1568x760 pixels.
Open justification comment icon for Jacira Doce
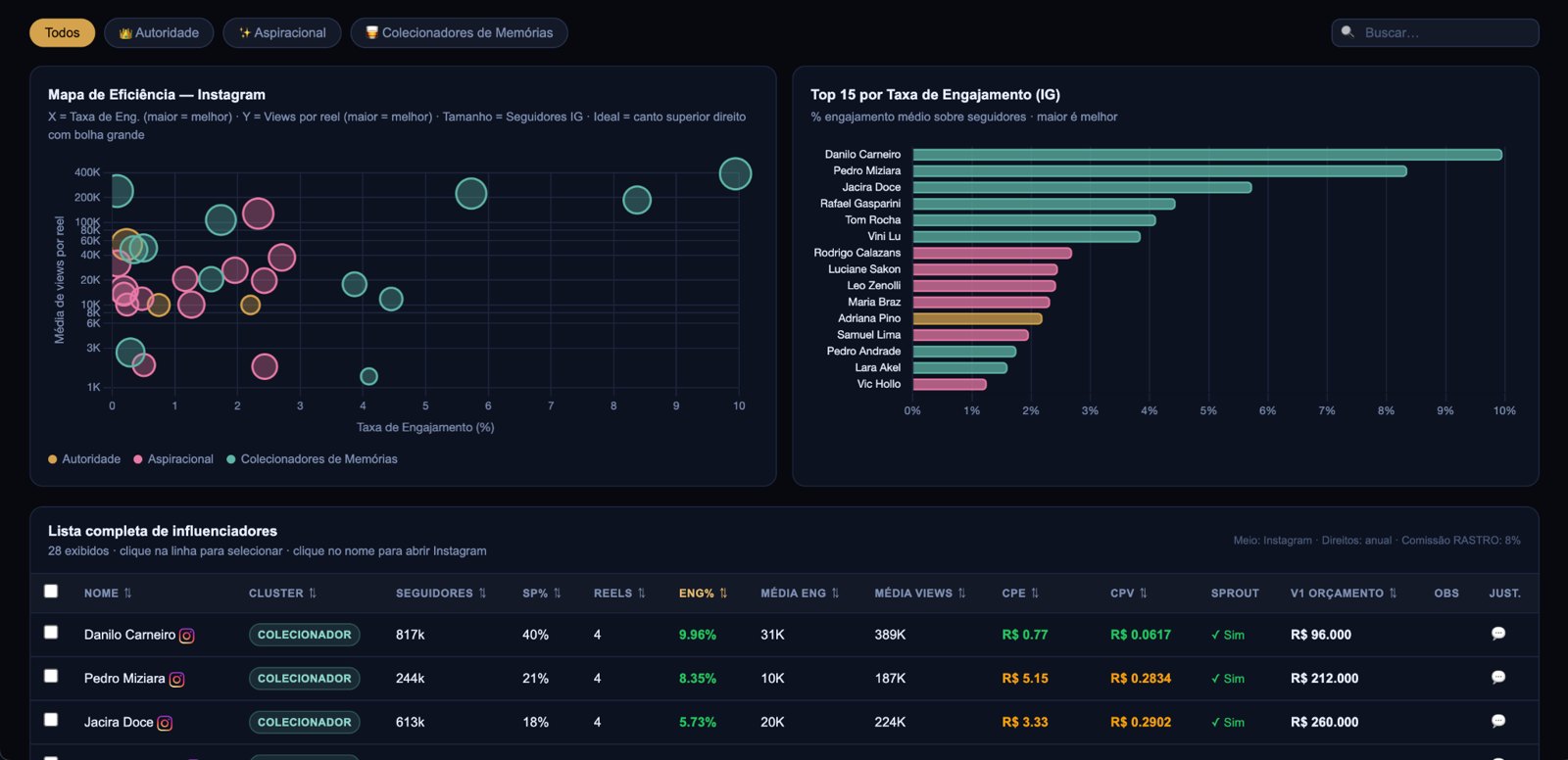(x=1497, y=721)
